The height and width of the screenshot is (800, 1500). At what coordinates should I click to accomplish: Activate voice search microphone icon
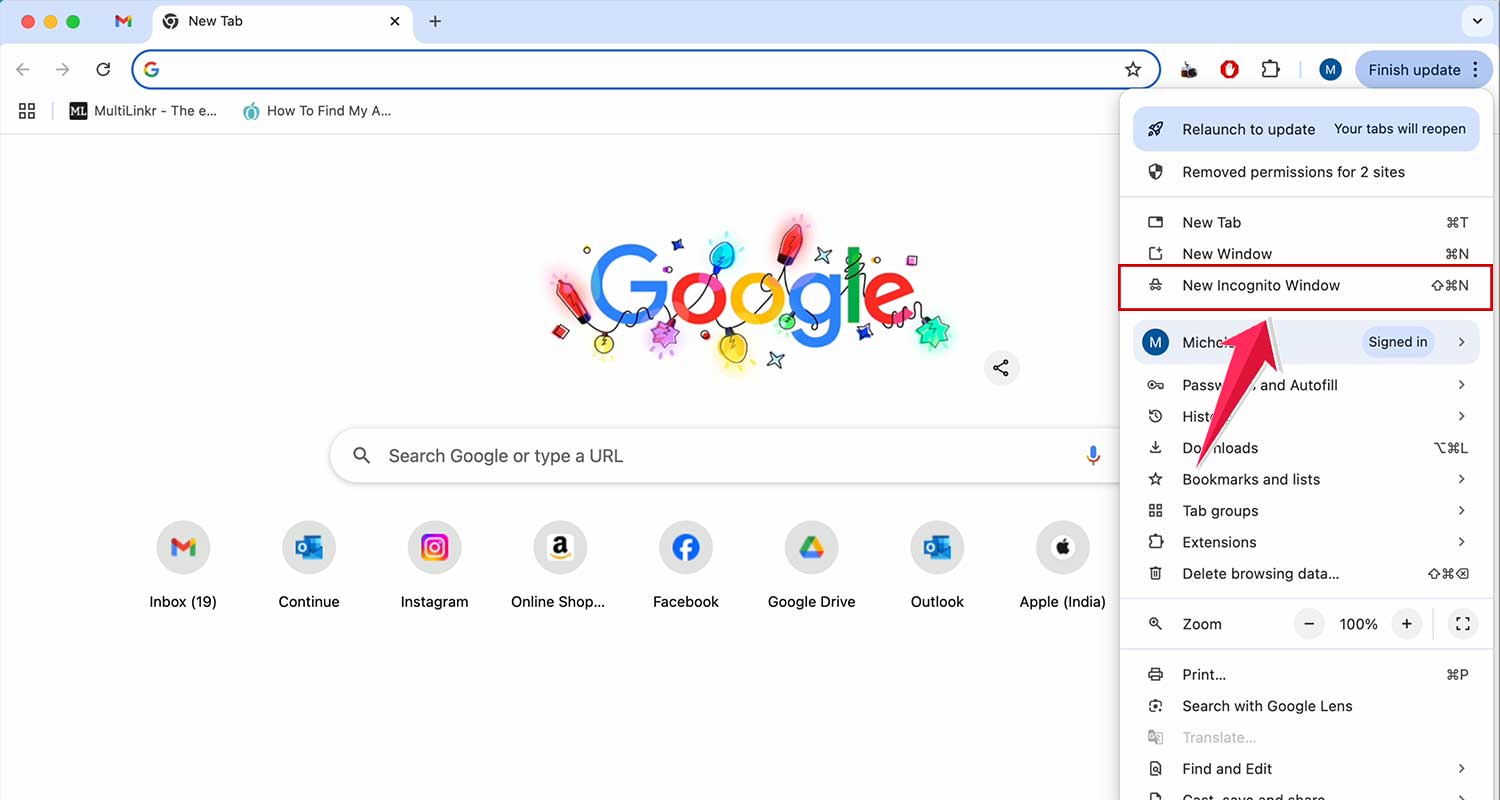point(1093,455)
